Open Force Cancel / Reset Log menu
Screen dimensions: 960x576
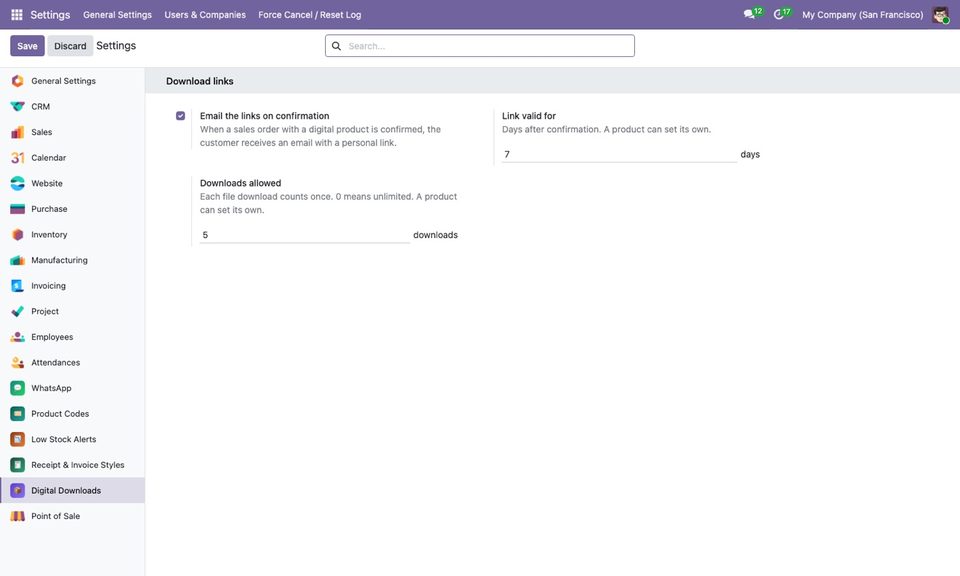coord(310,15)
